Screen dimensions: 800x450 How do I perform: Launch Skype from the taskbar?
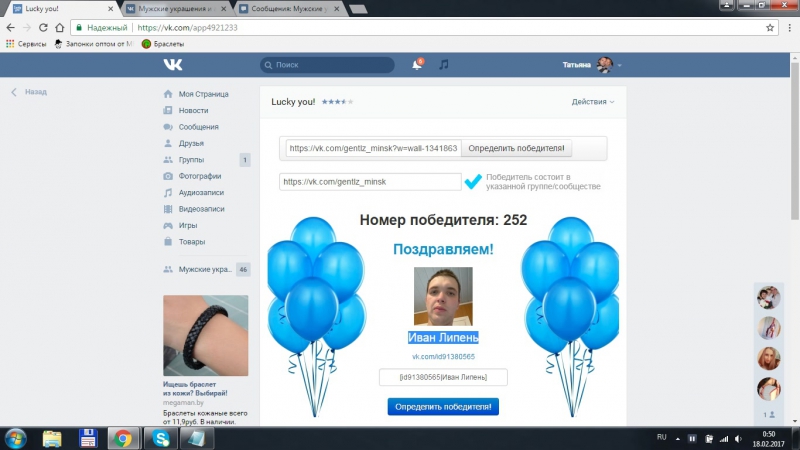click(157, 437)
